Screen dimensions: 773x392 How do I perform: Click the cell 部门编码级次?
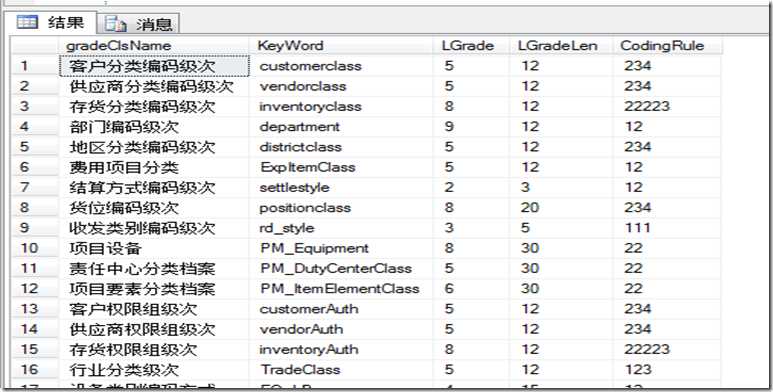tap(154, 127)
